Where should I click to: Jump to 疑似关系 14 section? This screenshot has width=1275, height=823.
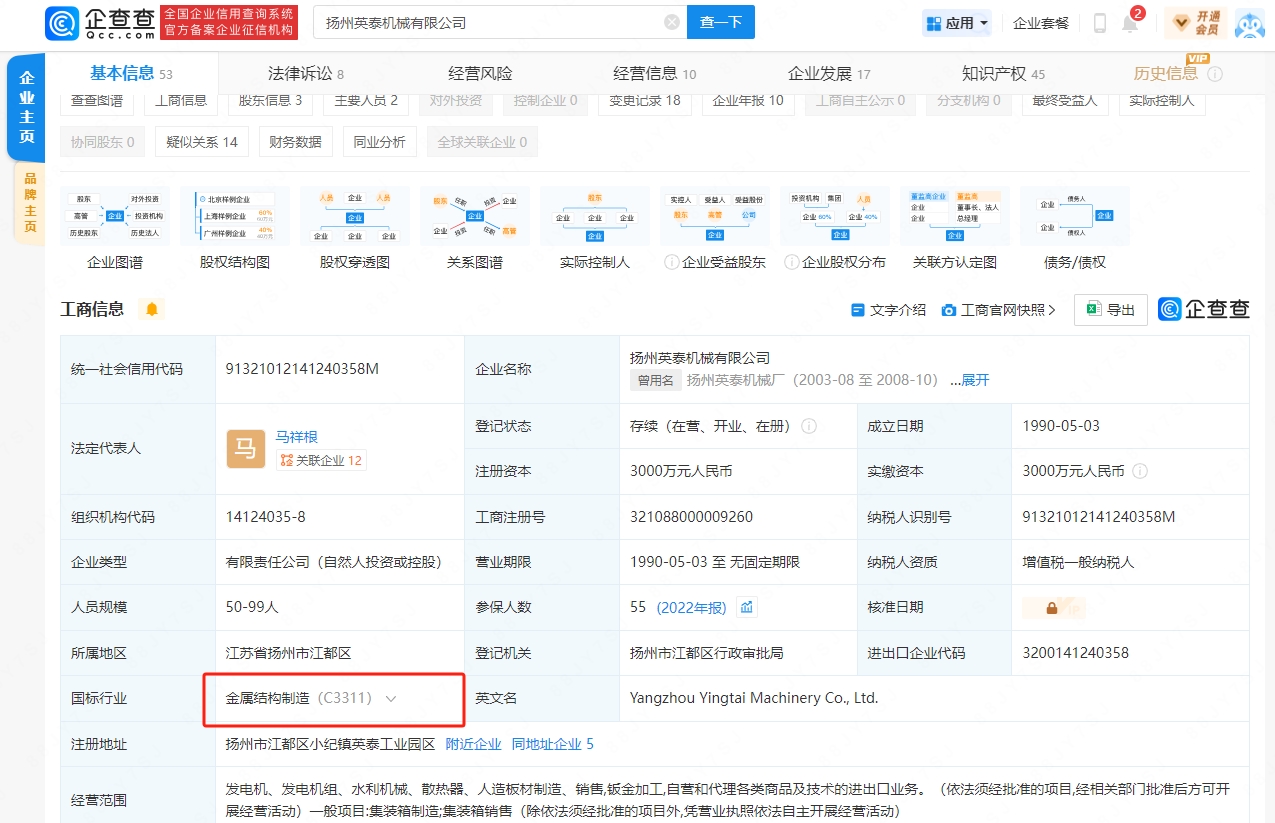pyautogui.click(x=202, y=142)
